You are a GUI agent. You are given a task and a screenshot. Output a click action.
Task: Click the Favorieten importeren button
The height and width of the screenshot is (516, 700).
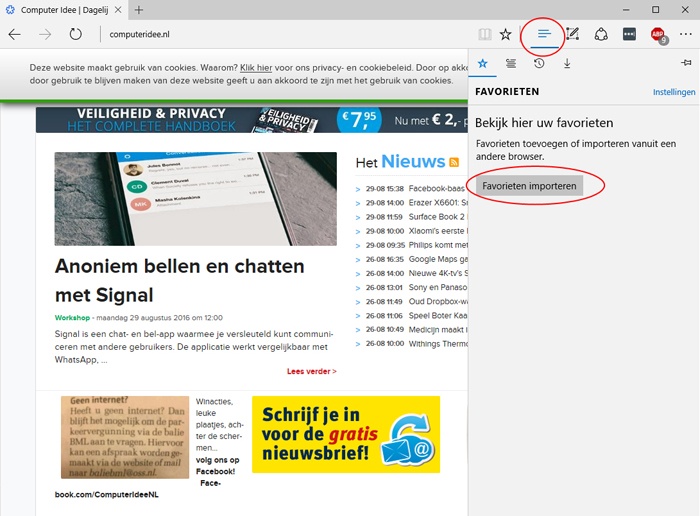[529, 186]
